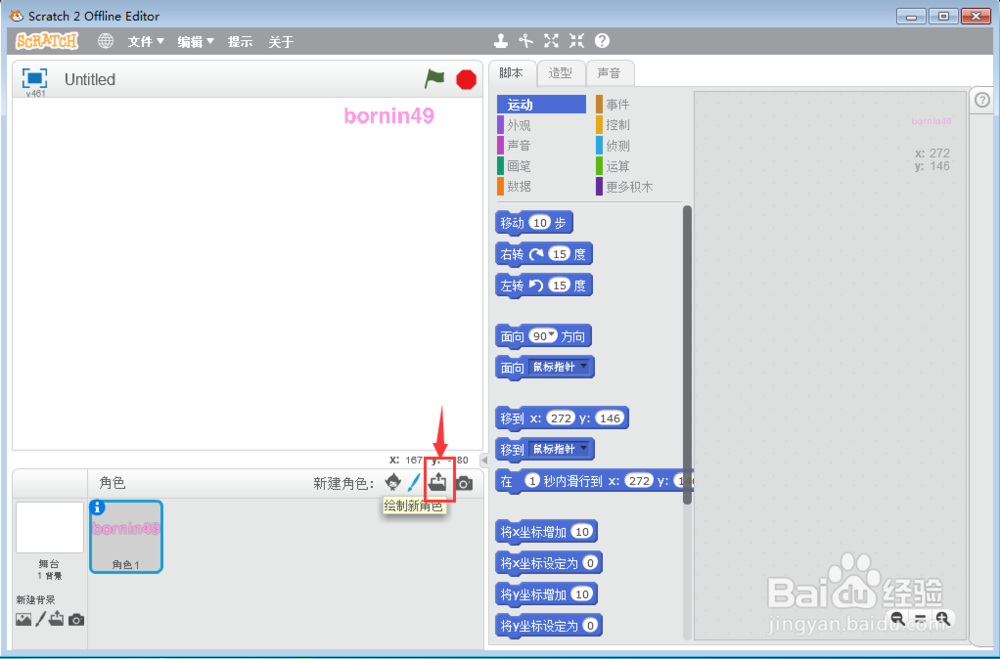
Task: Click x value 272 in 移到 block
Action: tap(561, 418)
